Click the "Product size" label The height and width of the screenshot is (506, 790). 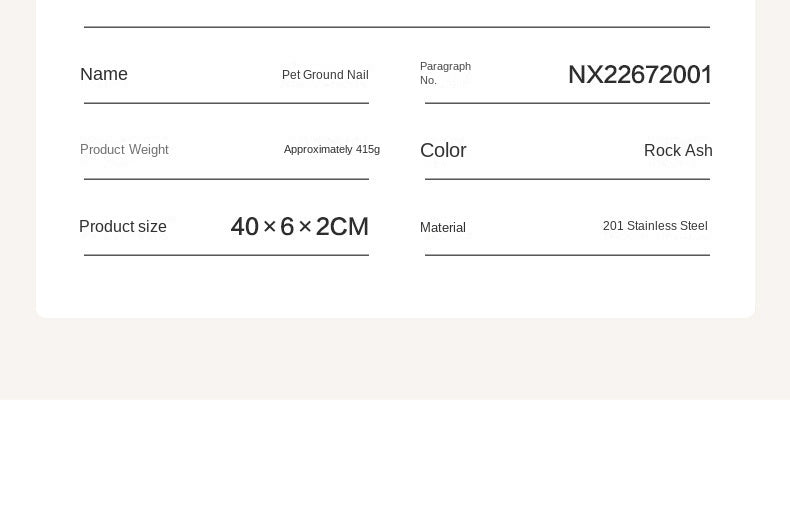(123, 227)
